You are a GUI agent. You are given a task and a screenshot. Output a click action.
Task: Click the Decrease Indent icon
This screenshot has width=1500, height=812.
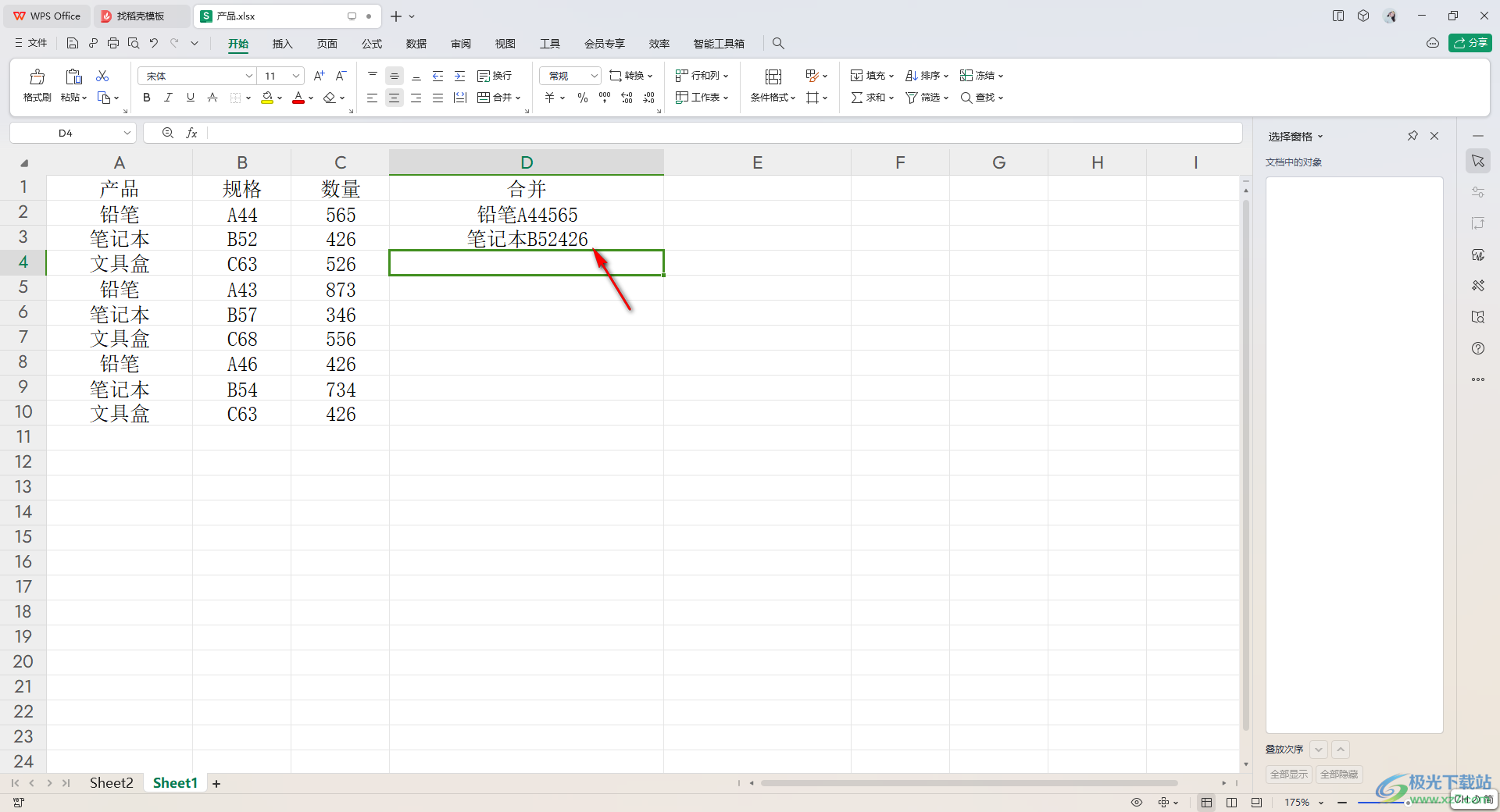click(x=438, y=76)
